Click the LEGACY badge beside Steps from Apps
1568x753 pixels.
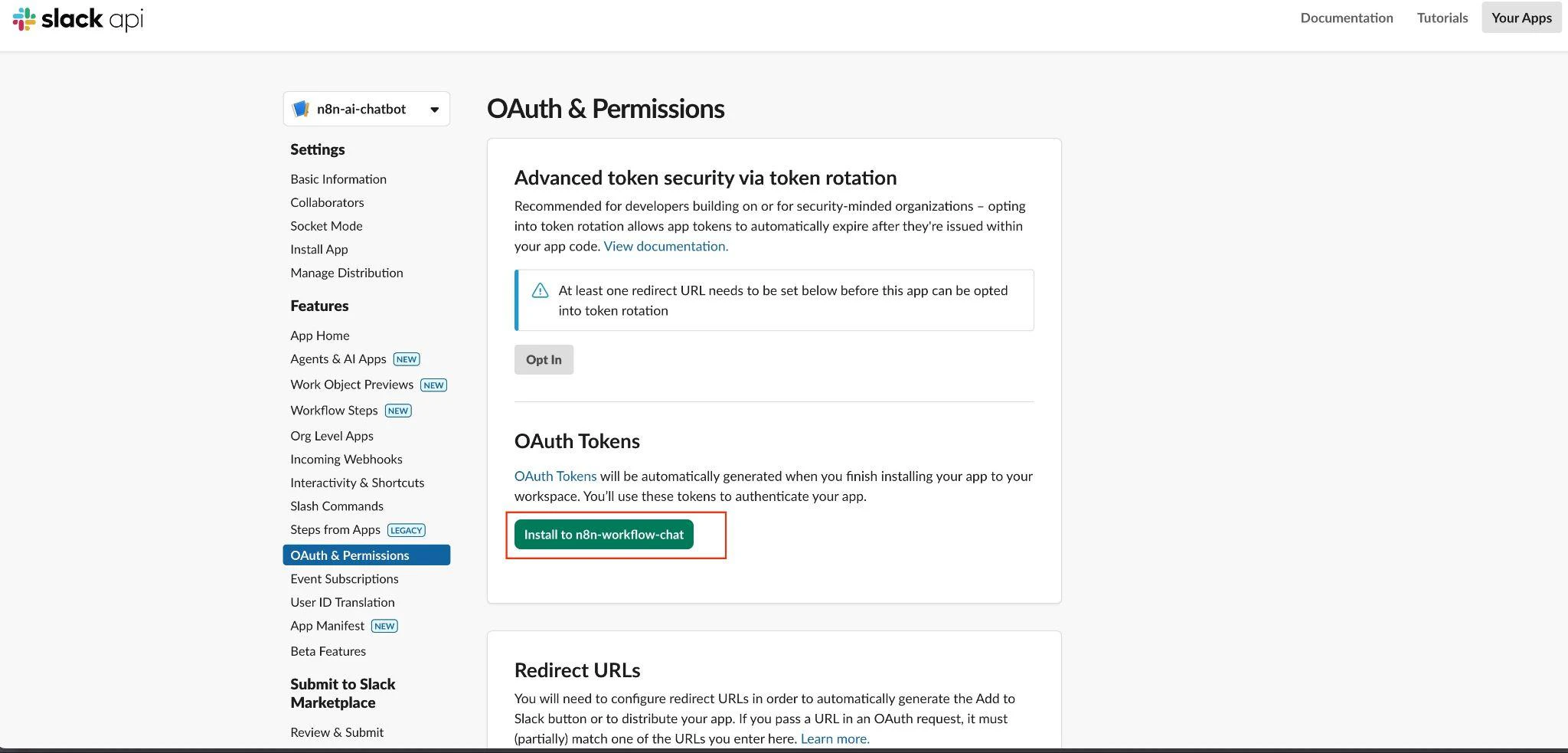coord(406,530)
